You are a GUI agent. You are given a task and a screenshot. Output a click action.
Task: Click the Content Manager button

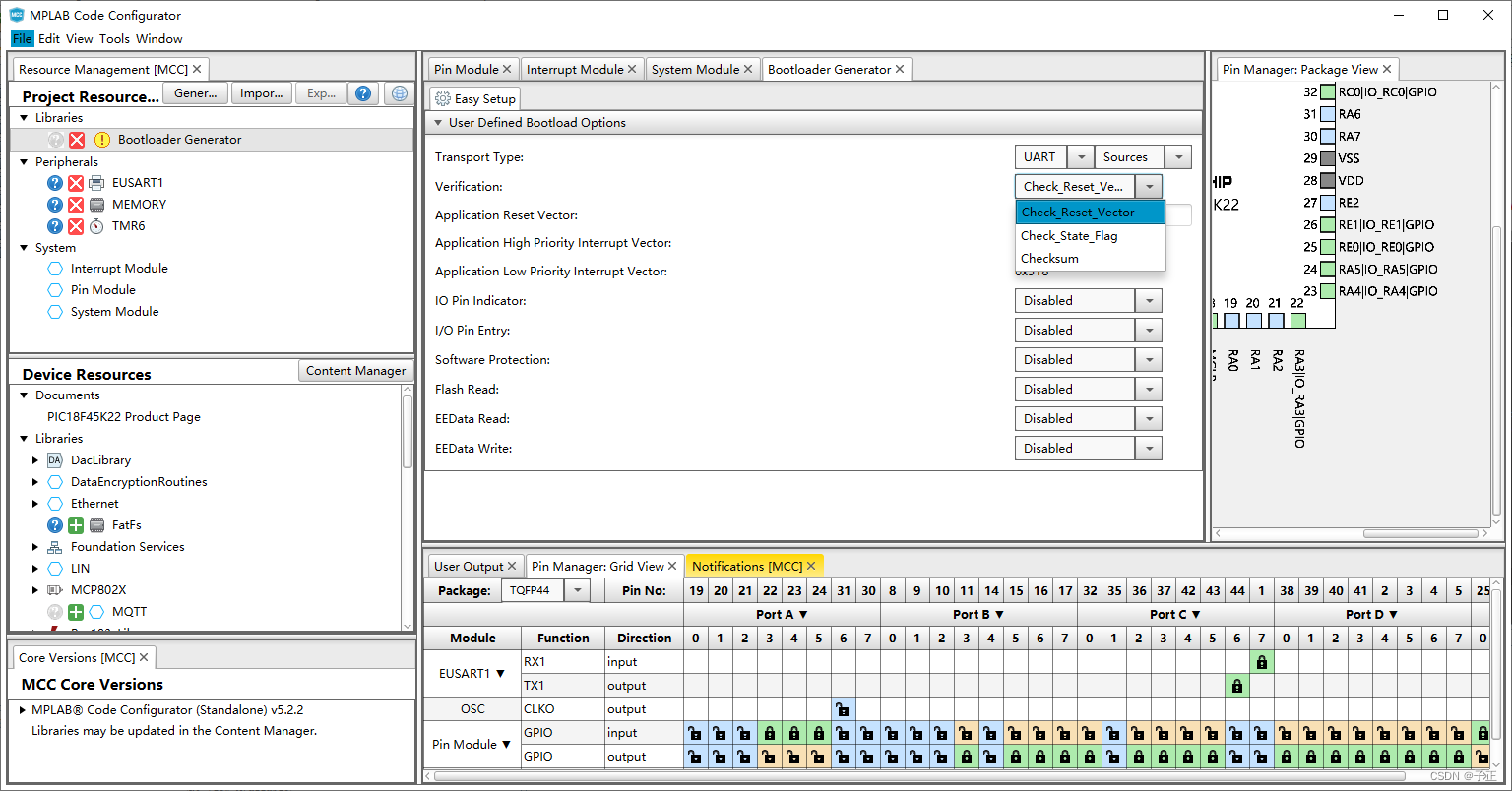click(x=355, y=371)
